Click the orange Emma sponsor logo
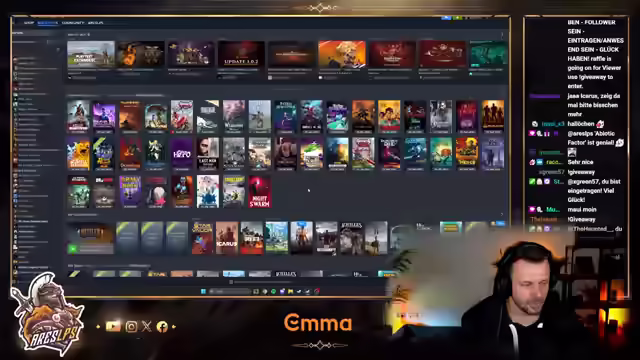Screen dimensions: 640x360 pos(318,322)
